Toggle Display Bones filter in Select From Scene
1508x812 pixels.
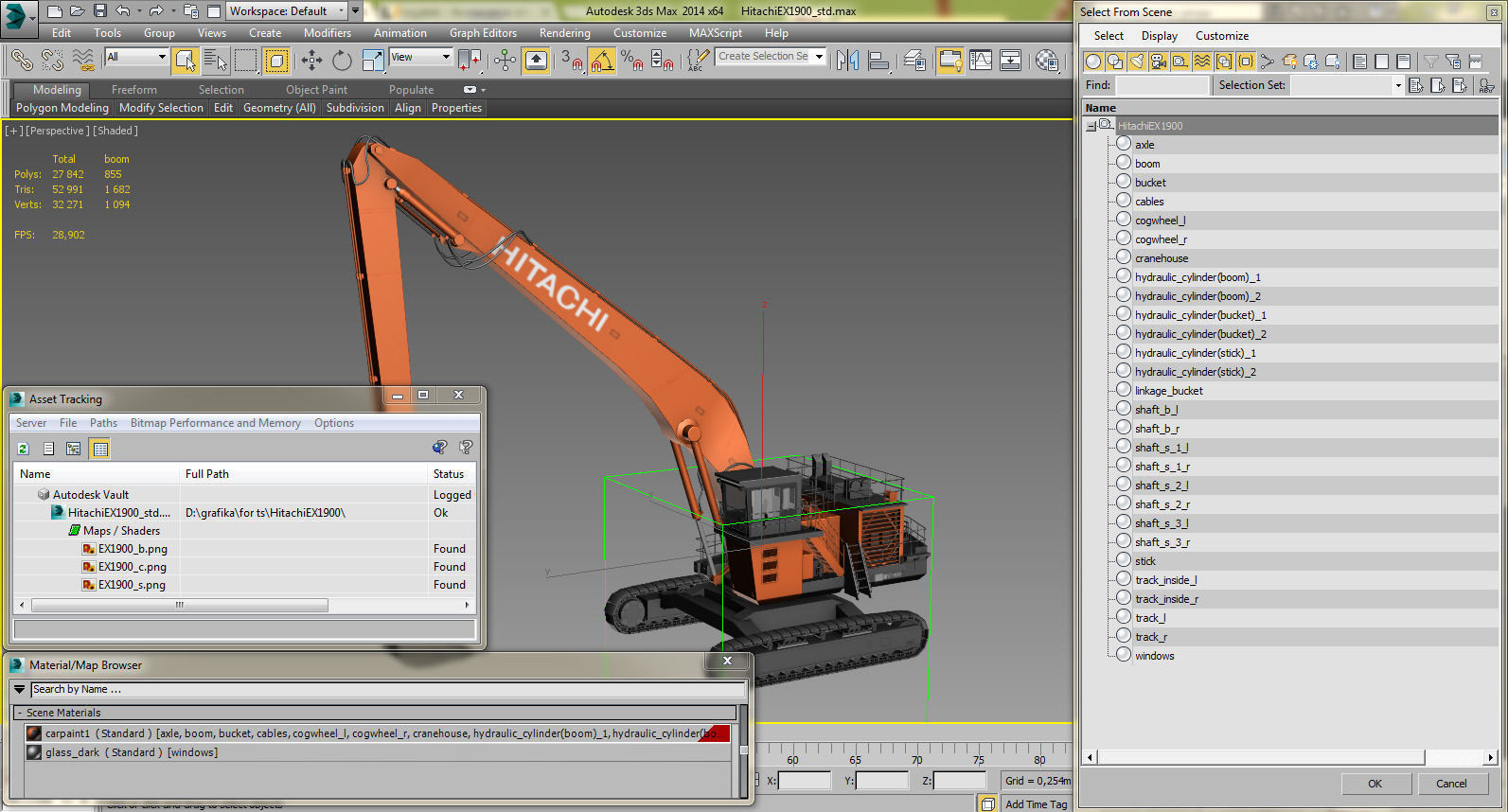click(x=1268, y=61)
